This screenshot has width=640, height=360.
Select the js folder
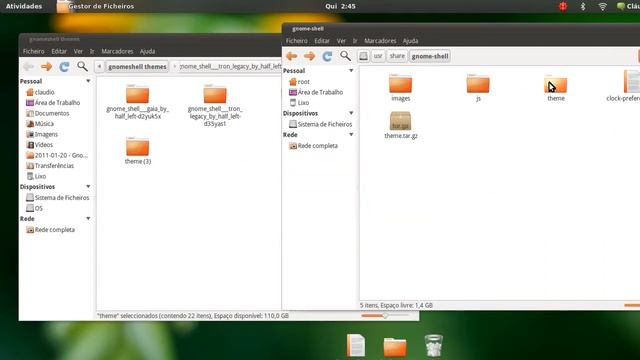[x=478, y=88]
